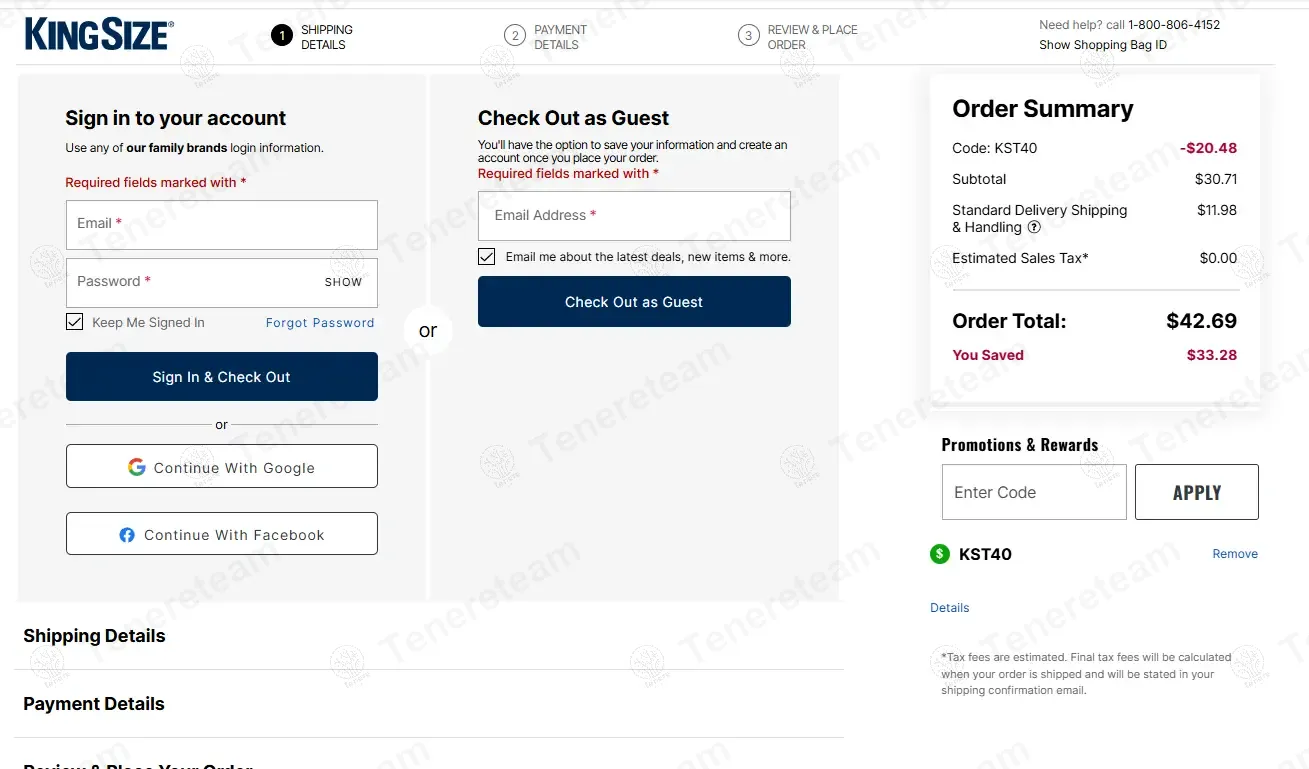Screen dimensions: 1309x769
Task: Focus the Enter Code input field
Action: pos(1033,492)
